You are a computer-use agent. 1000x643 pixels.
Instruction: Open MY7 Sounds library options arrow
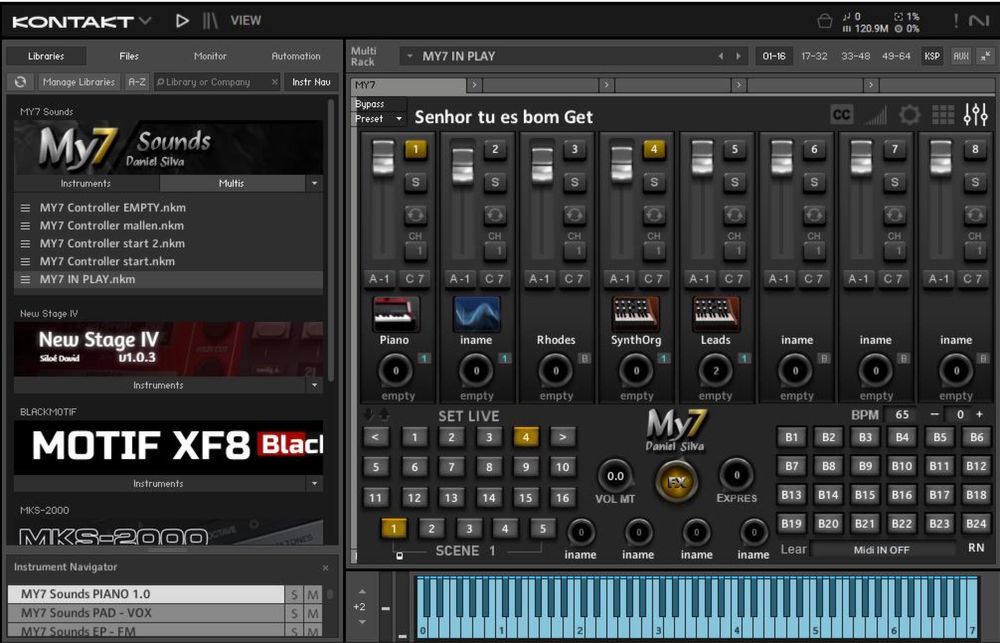[x=314, y=183]
